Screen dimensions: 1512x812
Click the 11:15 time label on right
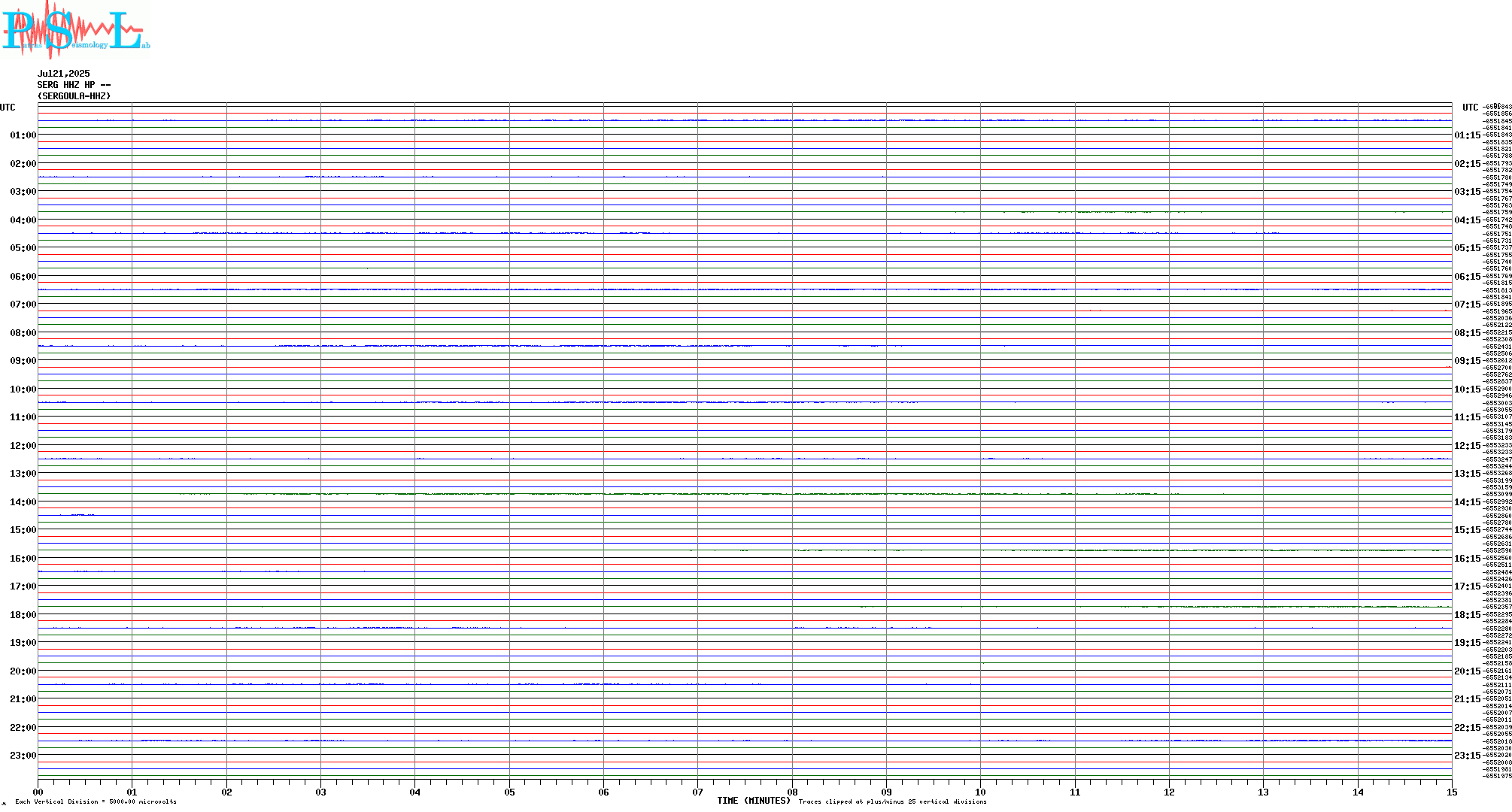1468,417
